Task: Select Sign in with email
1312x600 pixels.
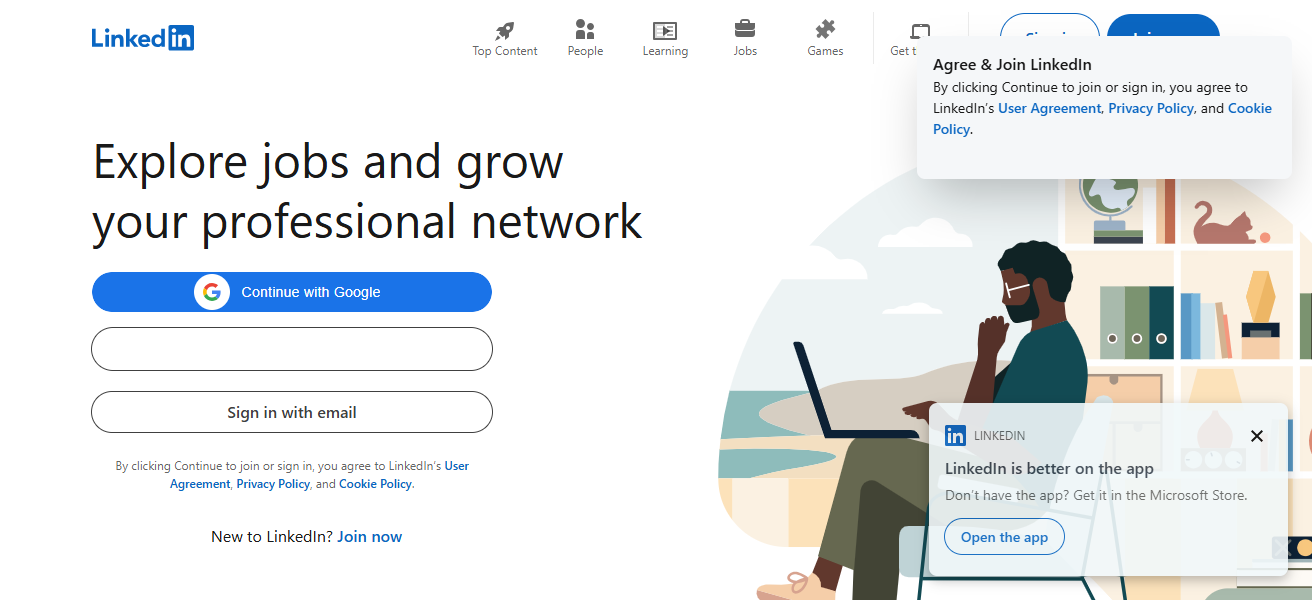Action: (x=292, y=412)
